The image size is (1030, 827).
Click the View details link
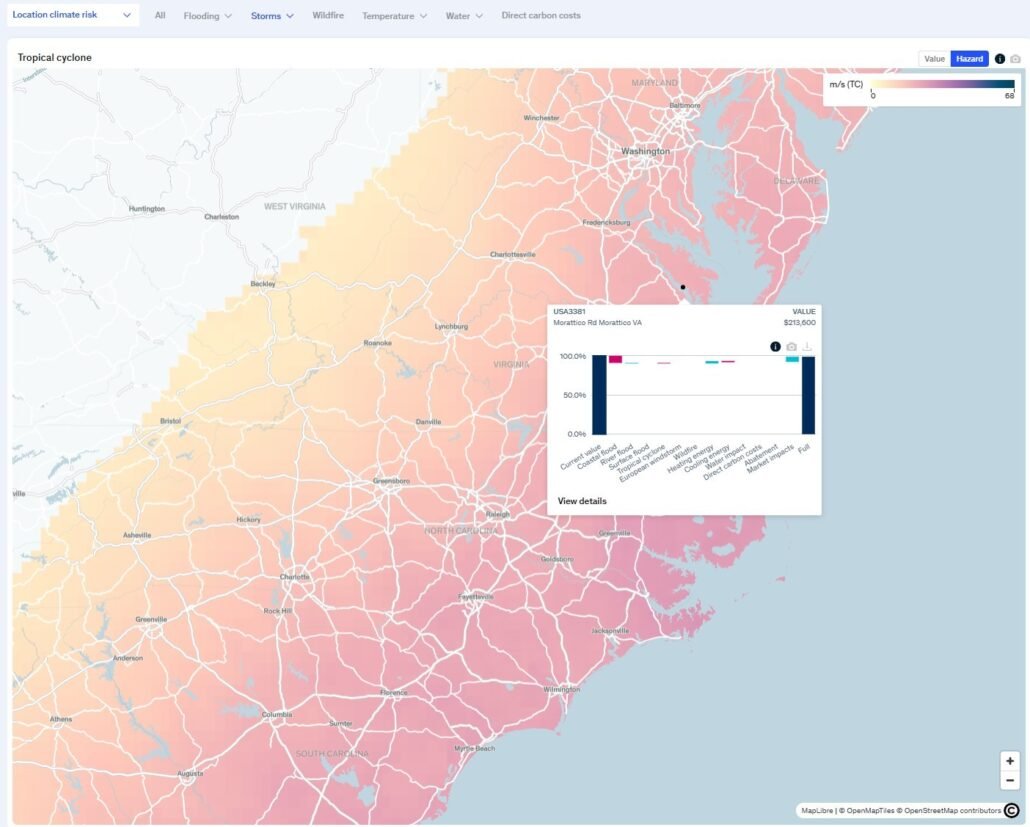pos(582,501)
